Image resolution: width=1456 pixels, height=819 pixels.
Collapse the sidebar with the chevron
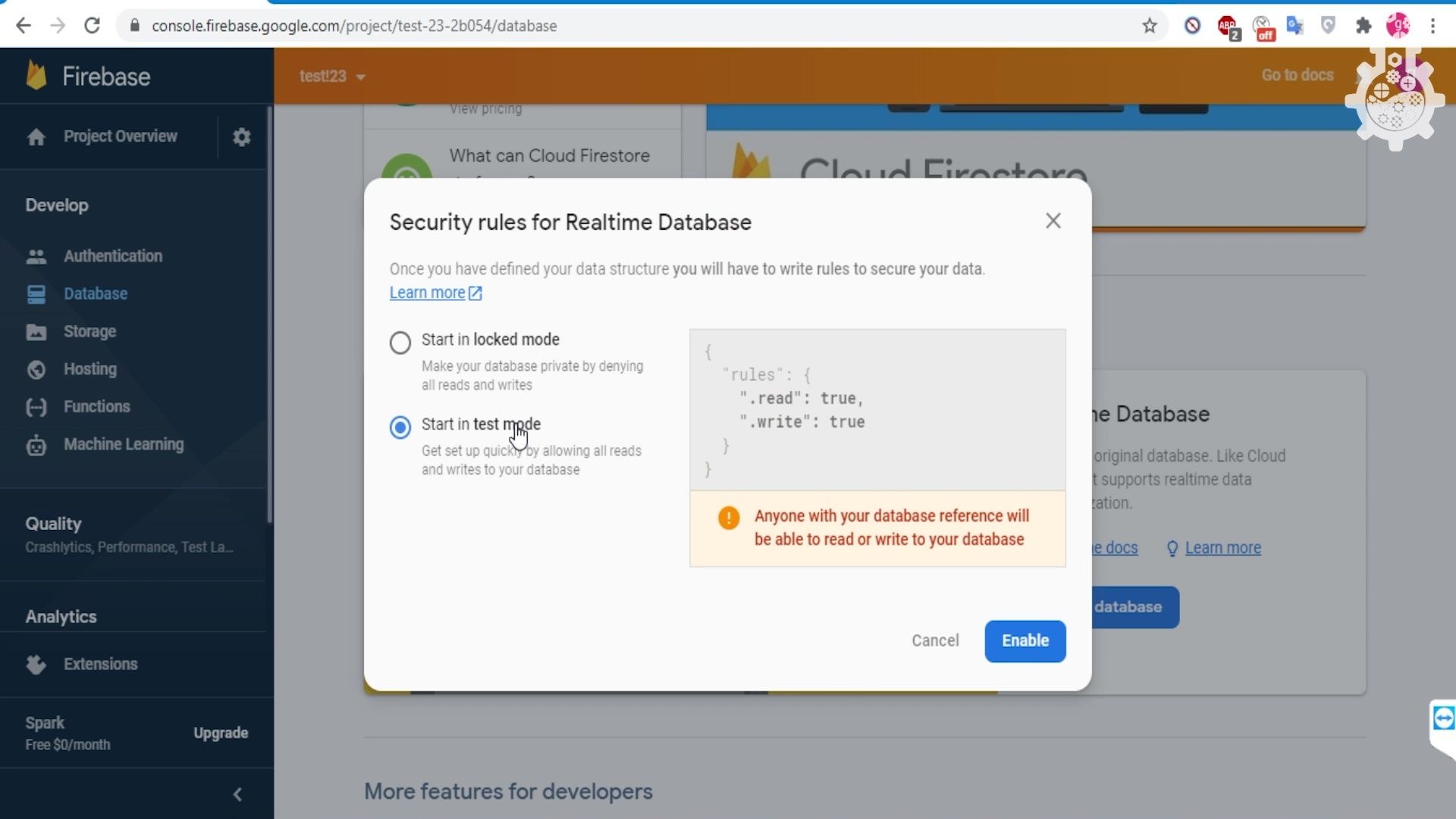point(237,794)
